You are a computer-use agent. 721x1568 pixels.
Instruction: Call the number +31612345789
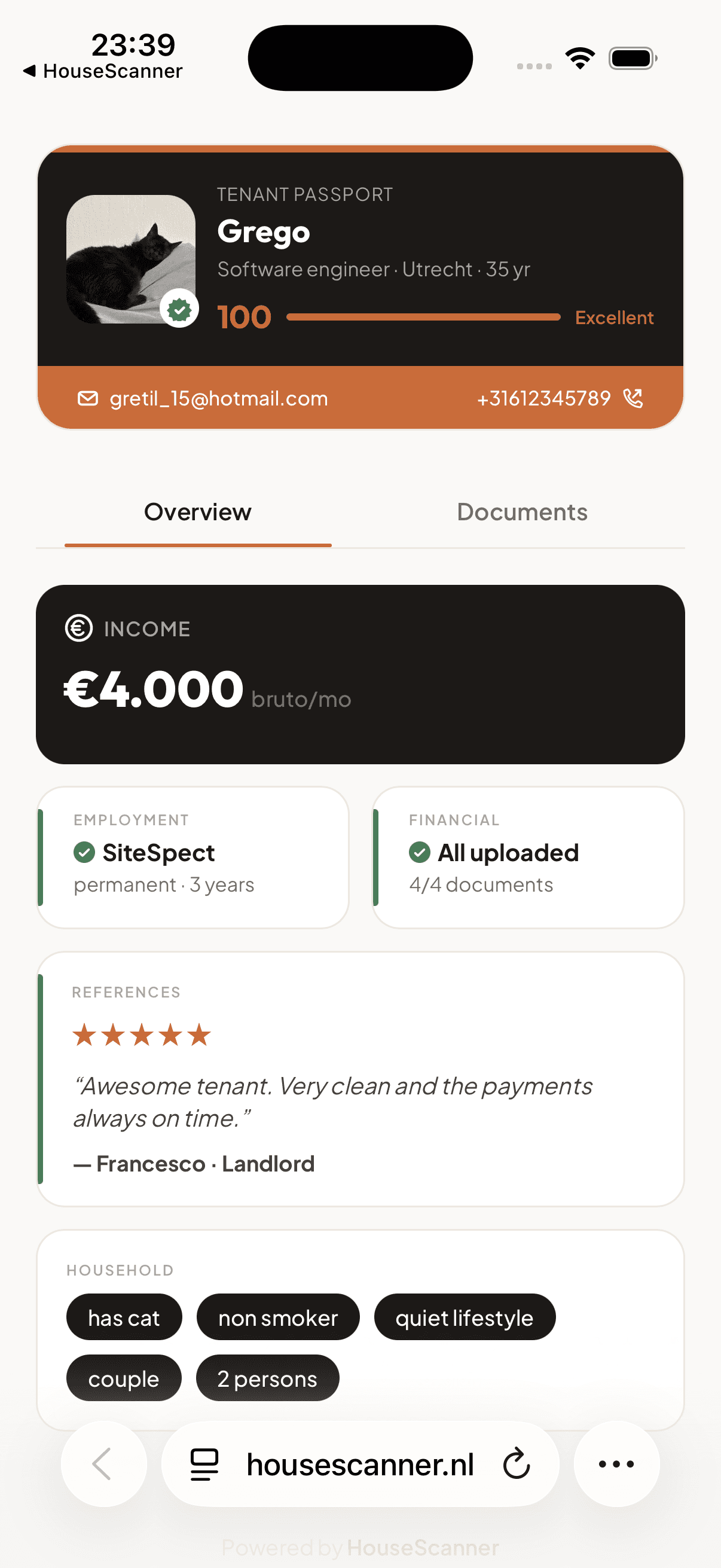[543, 398]
